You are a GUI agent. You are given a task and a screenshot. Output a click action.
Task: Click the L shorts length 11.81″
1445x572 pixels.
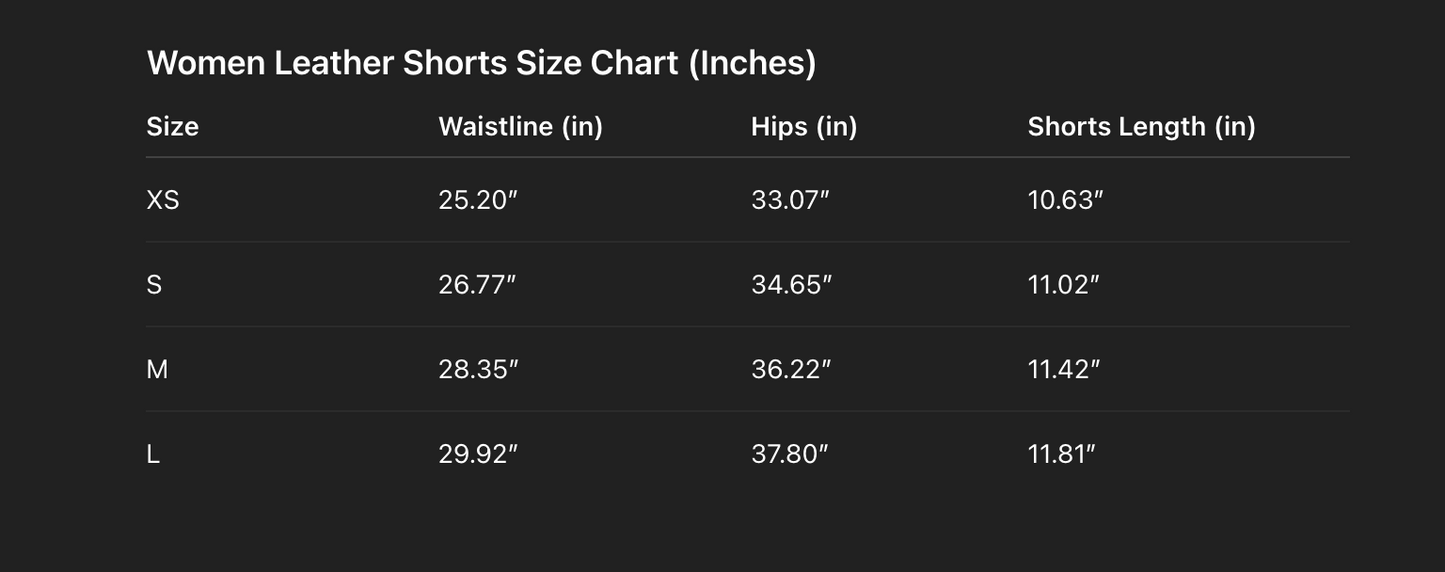[1062, 454]
